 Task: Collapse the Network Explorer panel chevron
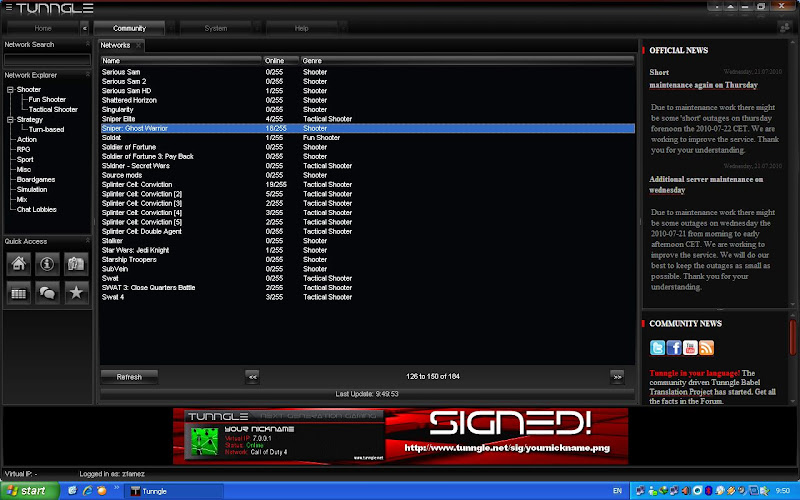pos(87,75)
